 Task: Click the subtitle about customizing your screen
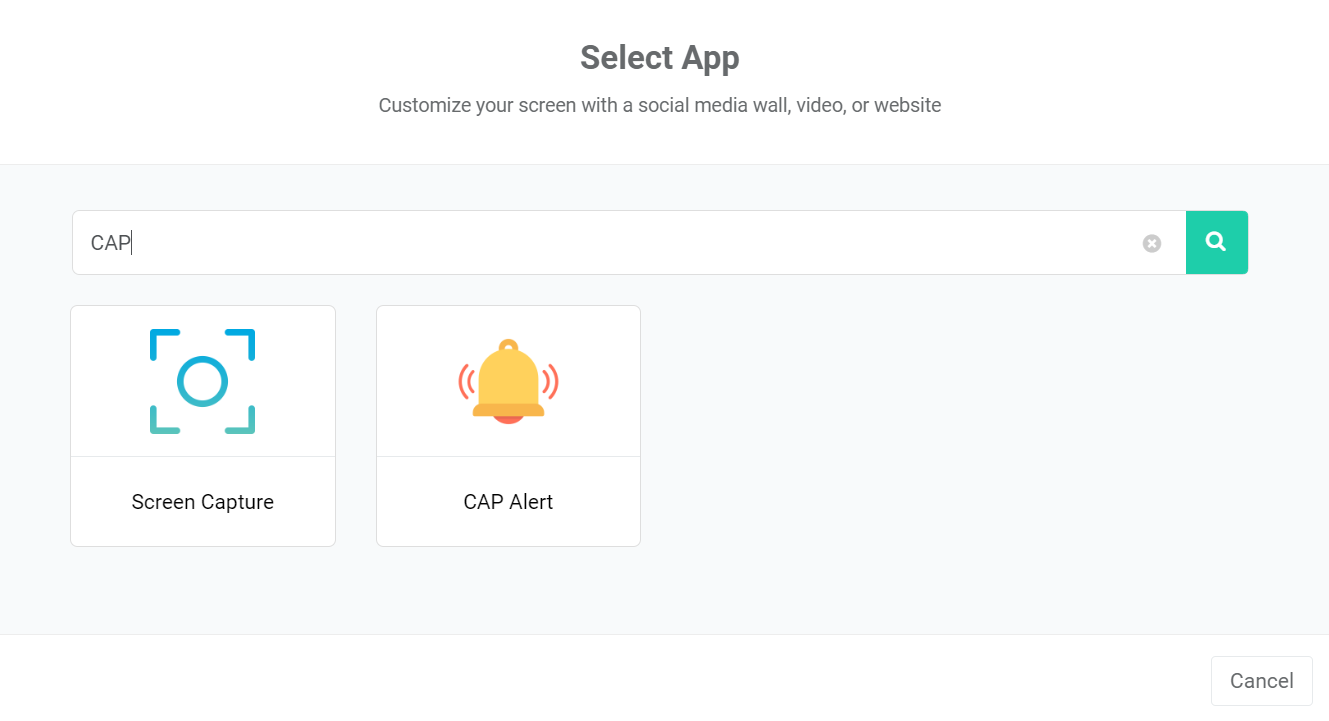tap(659, 104)
